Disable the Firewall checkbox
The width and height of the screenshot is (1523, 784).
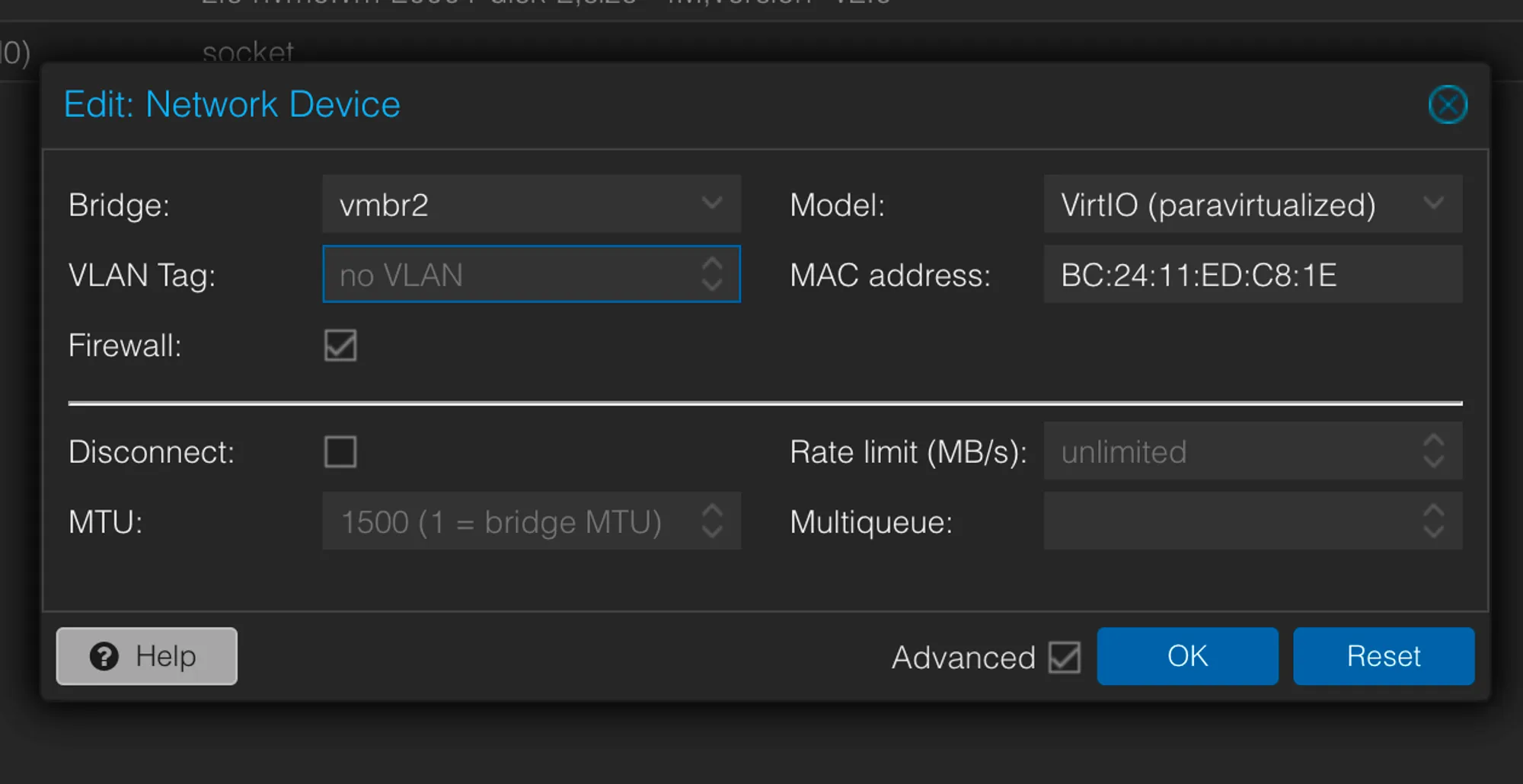(x=340, y=346)
